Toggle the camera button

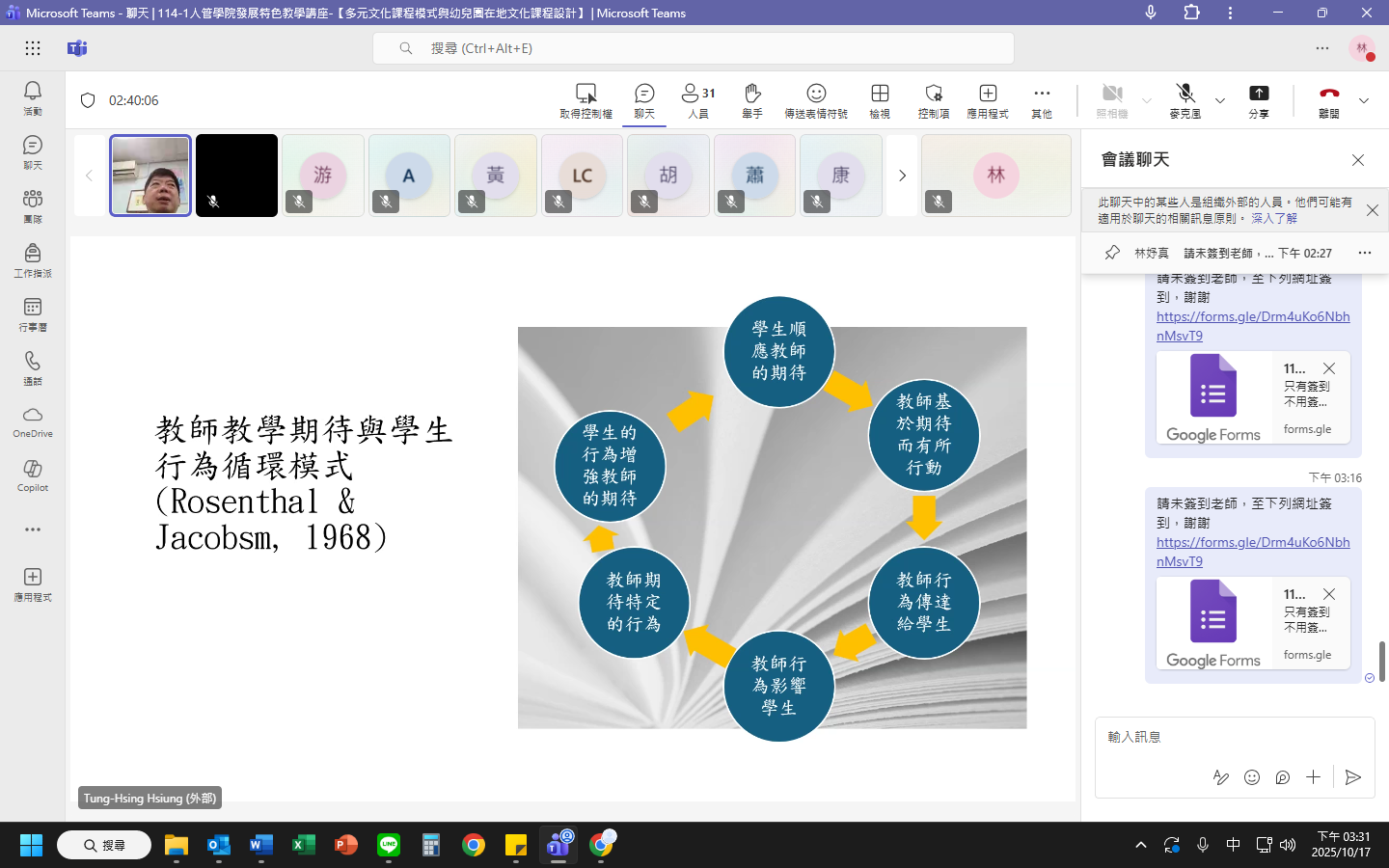1112,99
